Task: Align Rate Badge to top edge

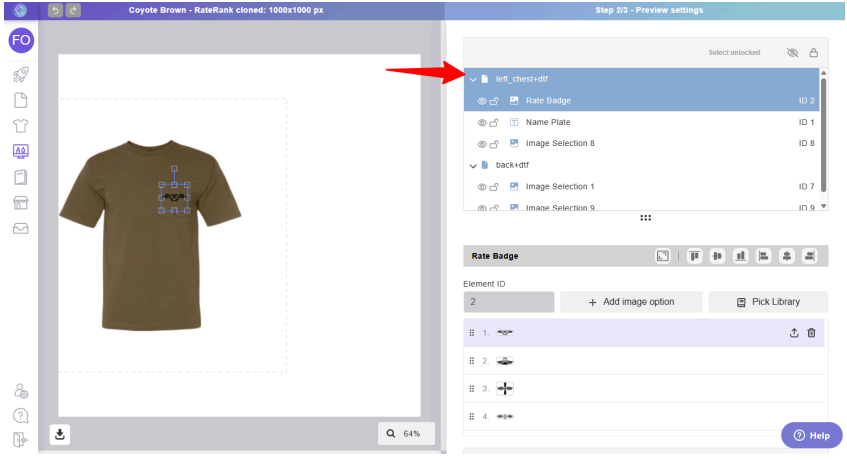Action: coord(694,256)
